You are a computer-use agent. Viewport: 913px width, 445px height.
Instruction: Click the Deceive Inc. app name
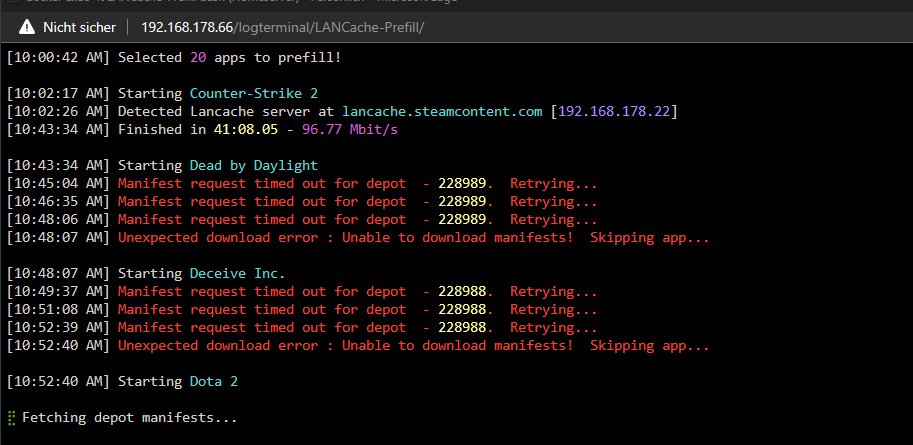(x=238, y=273)
